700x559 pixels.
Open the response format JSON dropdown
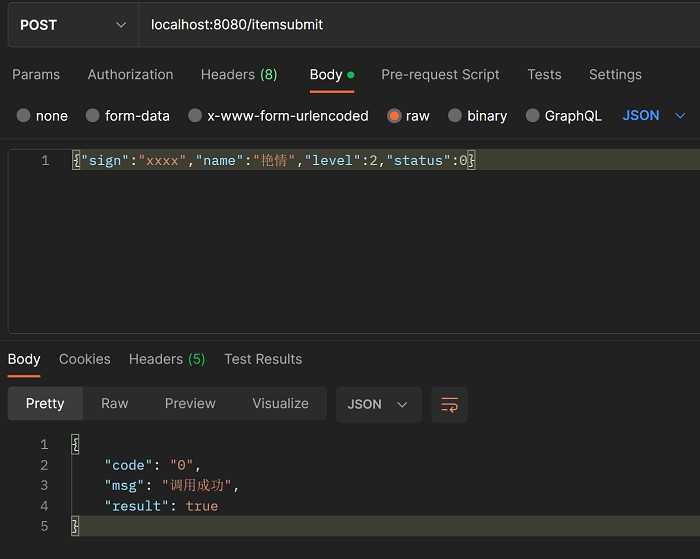pyautogui.click(x=378, y=404)
